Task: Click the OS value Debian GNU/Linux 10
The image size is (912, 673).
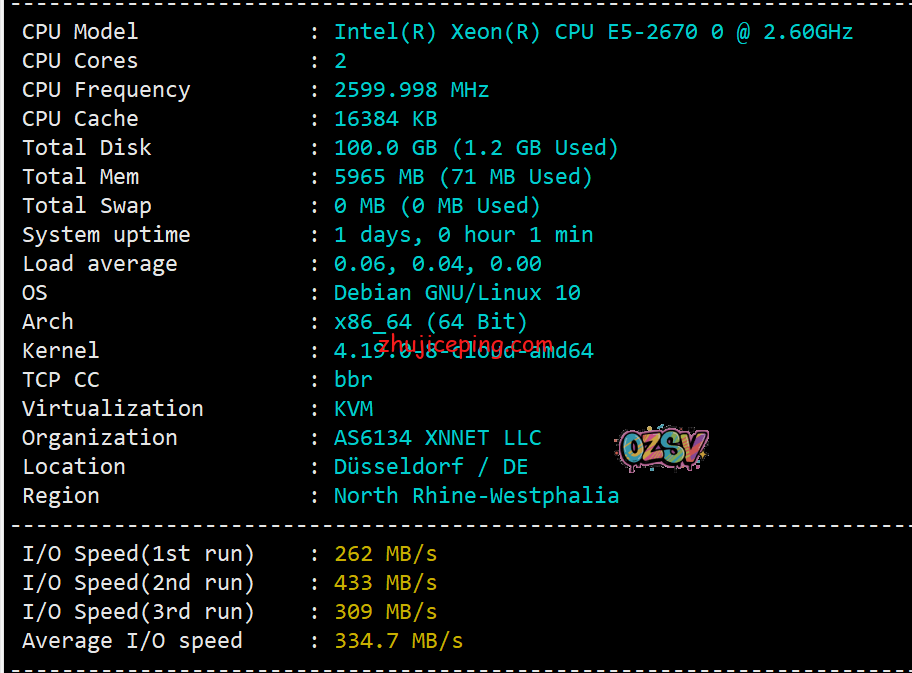Action: (457, 293)
